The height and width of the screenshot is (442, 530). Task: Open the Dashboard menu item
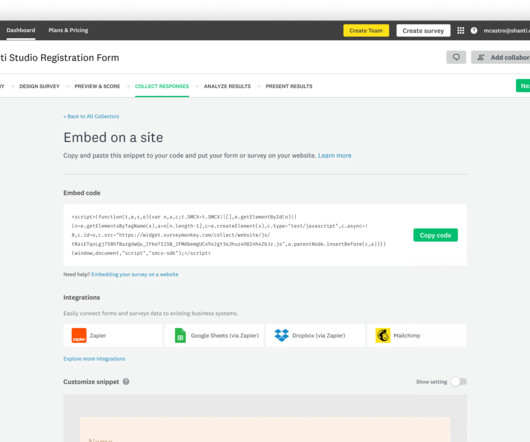click(x=21, y=30)
